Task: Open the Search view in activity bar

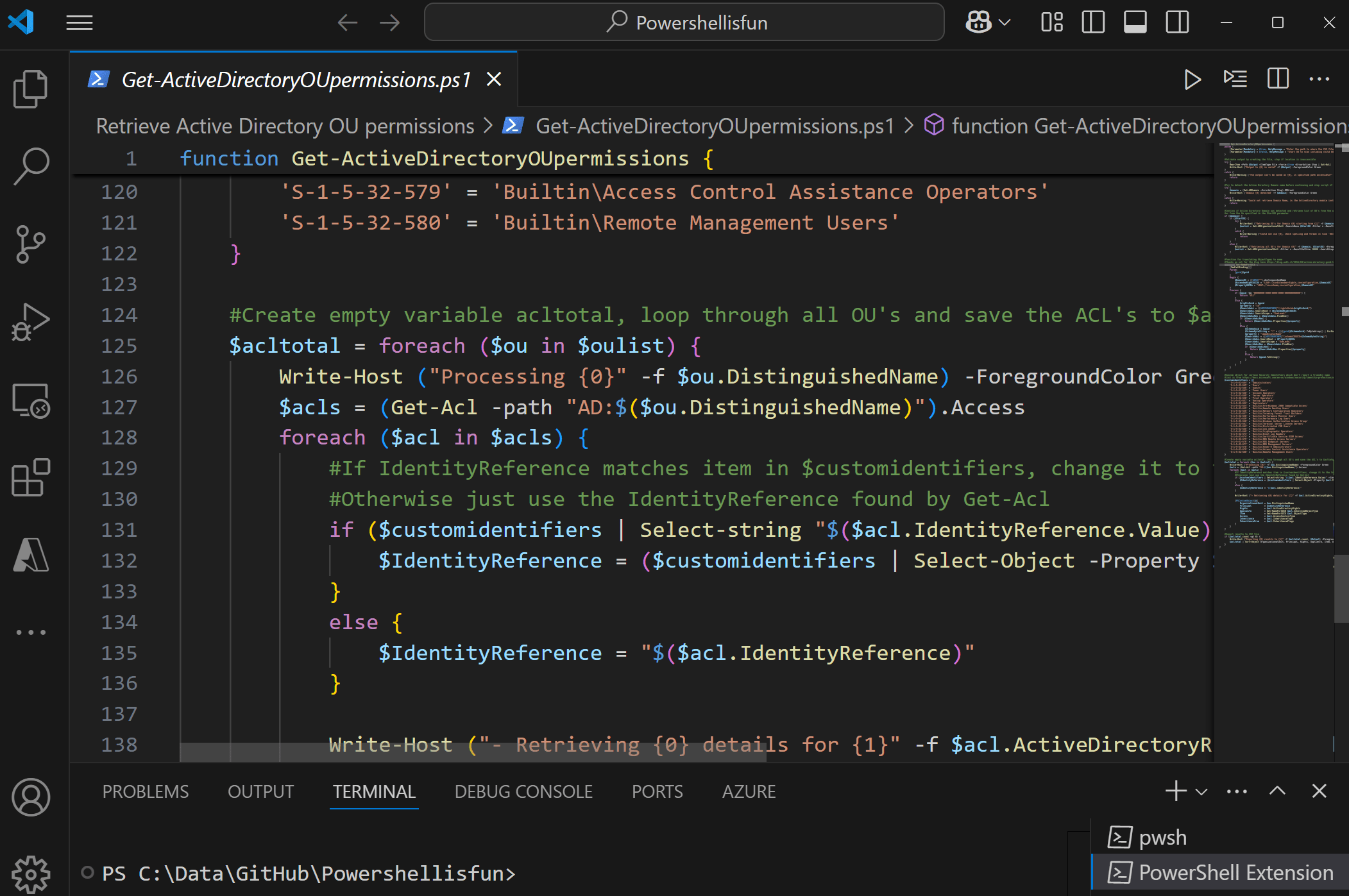Action: click(30, 166)
